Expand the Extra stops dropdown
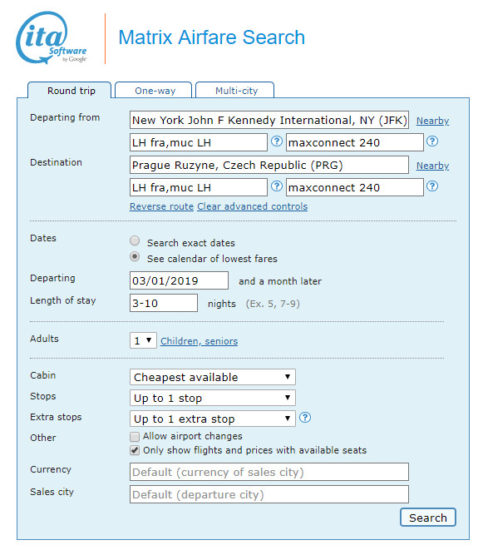The height and width of the screenshot is (550, 478). tap(213, 419)
